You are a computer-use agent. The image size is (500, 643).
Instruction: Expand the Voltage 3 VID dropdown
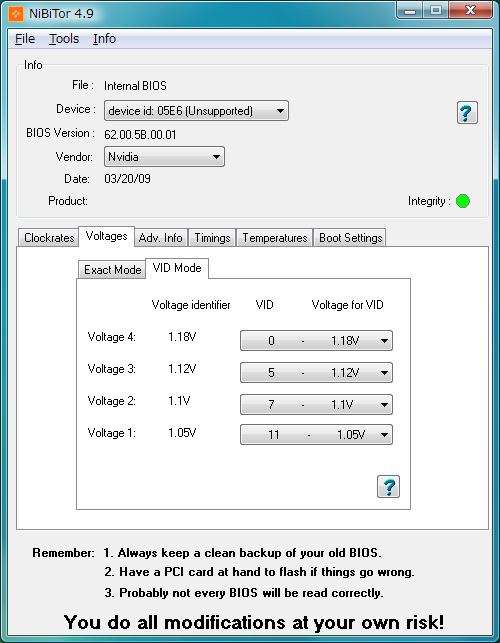tap(316, 372)
